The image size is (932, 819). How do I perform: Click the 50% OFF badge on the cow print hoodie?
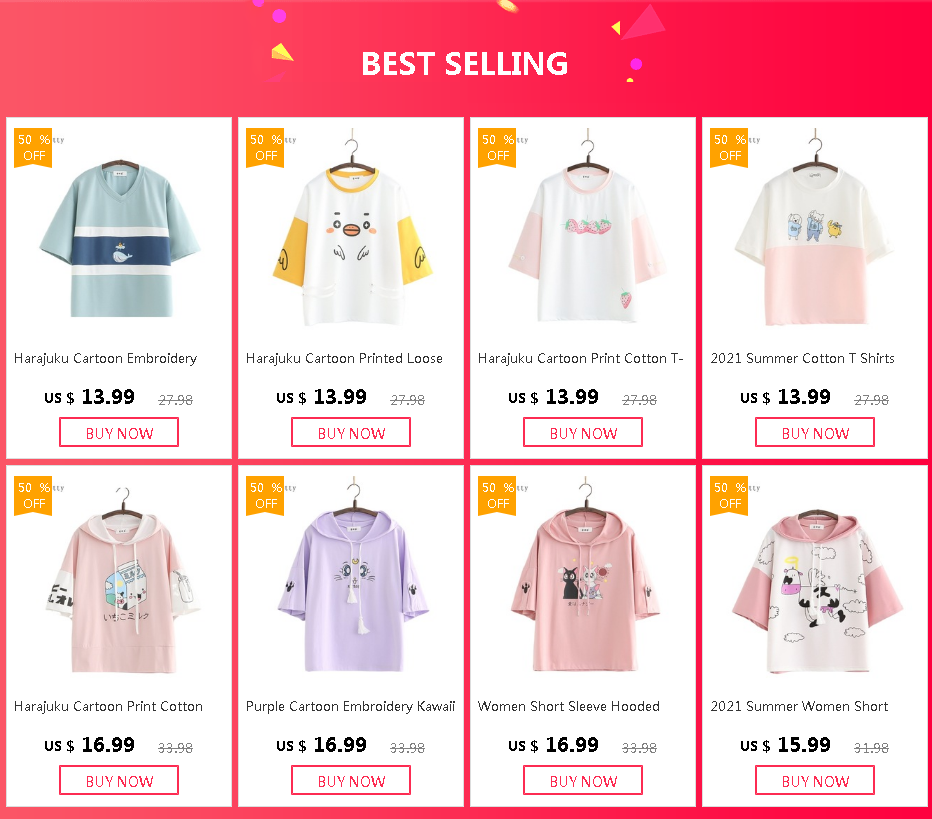click(x=729, y=496)
